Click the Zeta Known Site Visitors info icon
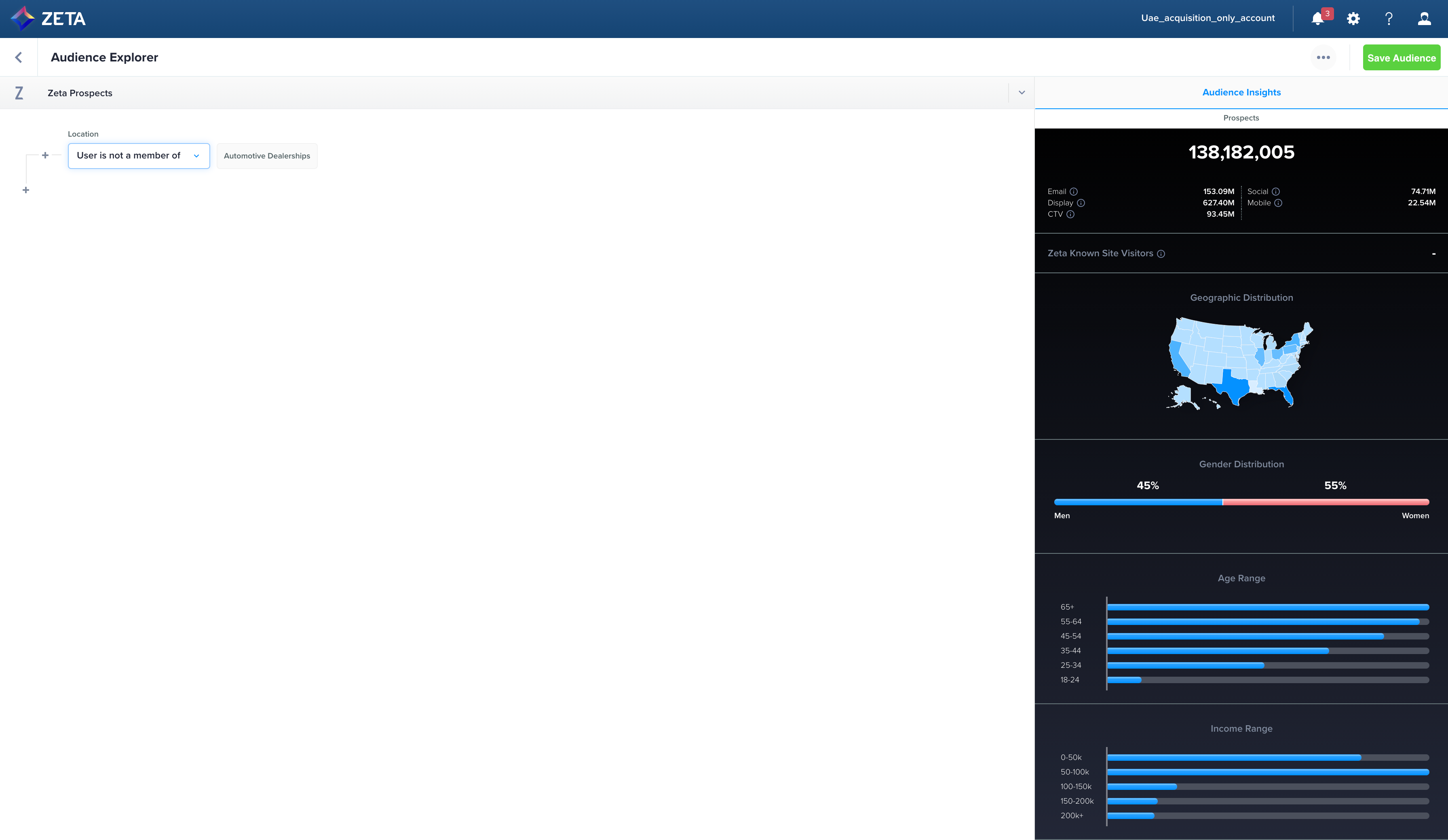The image size is (1448, 840). coord(1161,254)
